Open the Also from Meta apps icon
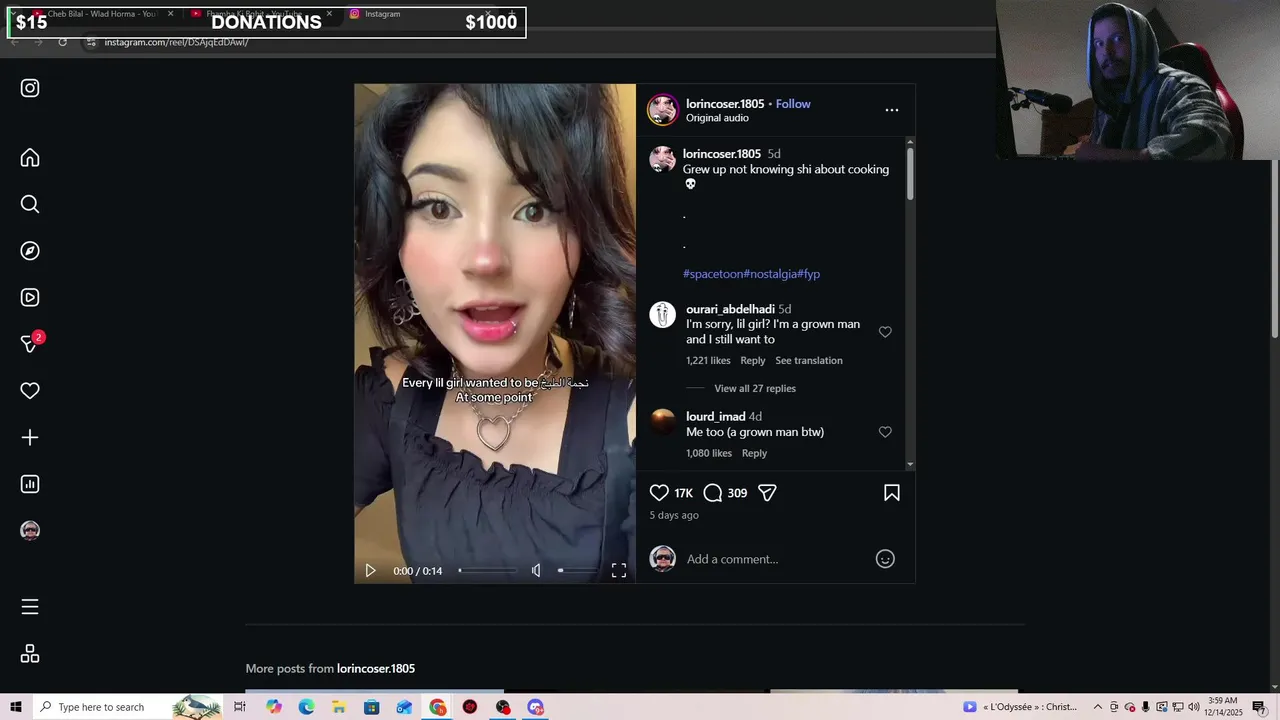The width and height of the screenshot is (1280, 720). point(30,654)
